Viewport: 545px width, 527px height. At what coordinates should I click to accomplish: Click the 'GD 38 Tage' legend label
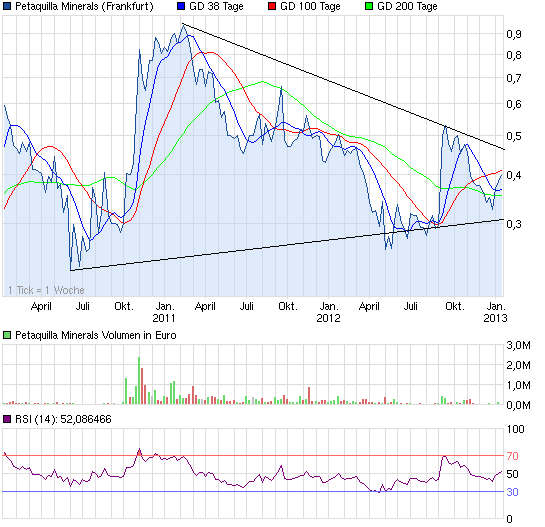(x=216, y=6)
